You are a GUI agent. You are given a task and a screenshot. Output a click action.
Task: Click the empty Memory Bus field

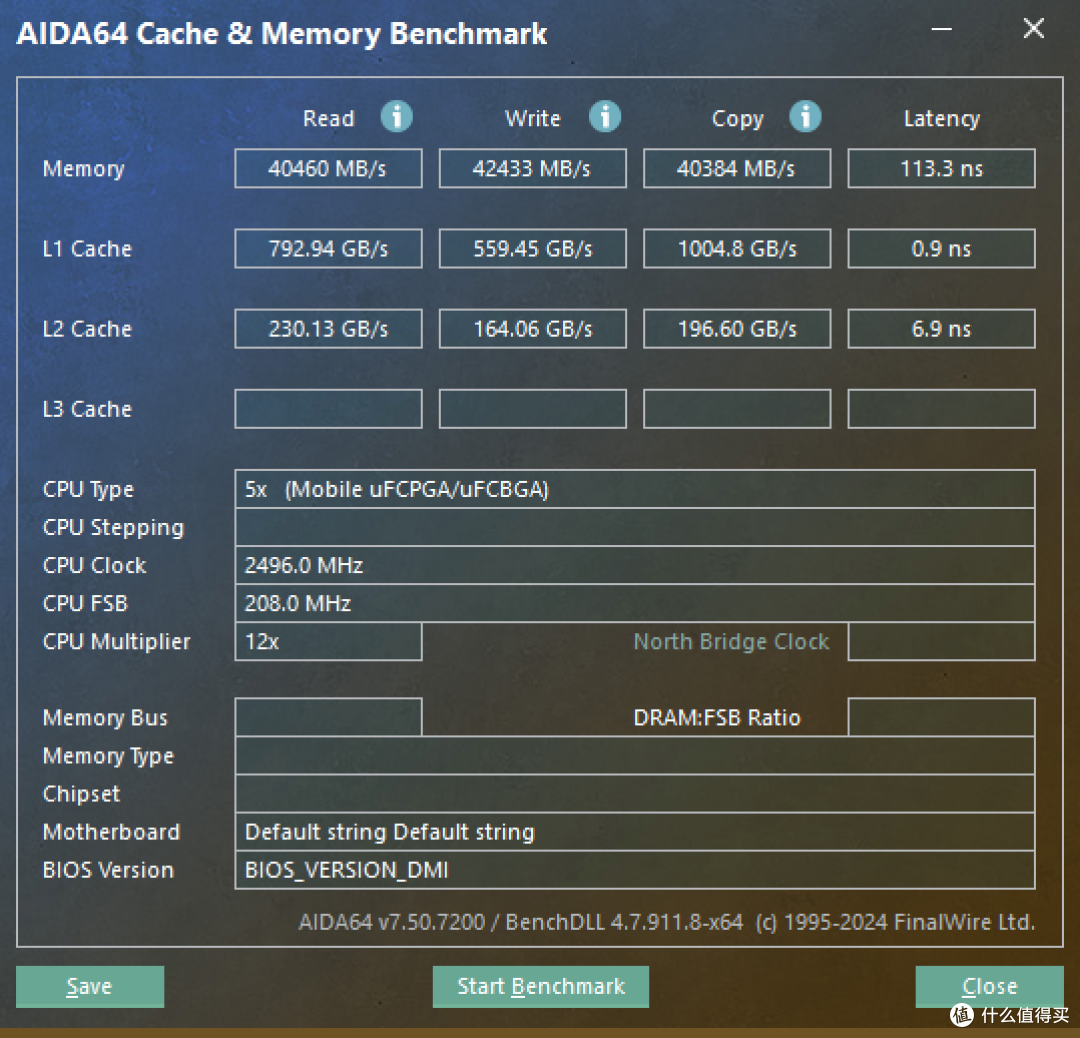328,717
